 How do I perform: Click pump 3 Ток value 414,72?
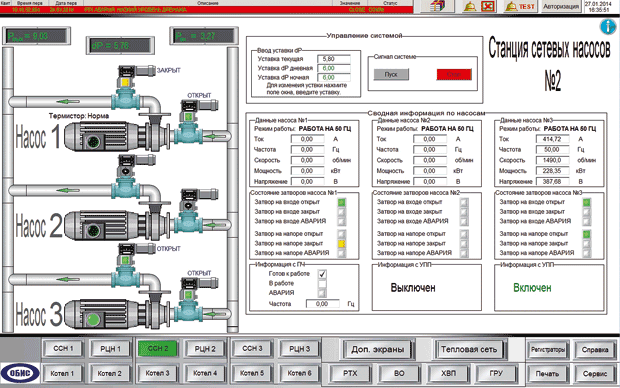[x=552, y=139]
